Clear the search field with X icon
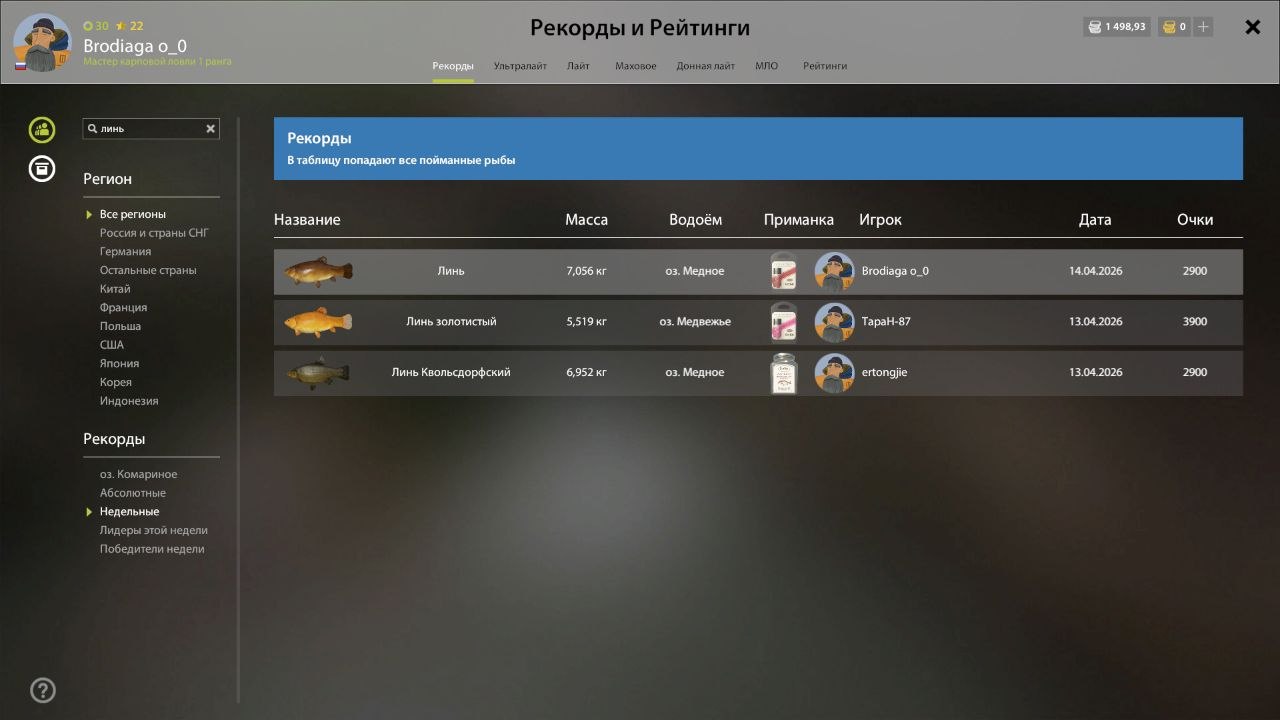This screenshot has height=720, width=1280. click(211, 129)
